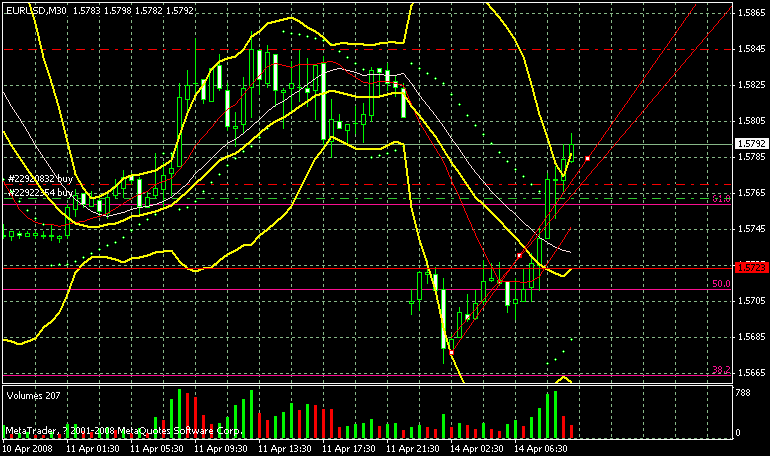Select the '#22922254 buy' order label
770x456 pixels.
(x=40, y=192)
